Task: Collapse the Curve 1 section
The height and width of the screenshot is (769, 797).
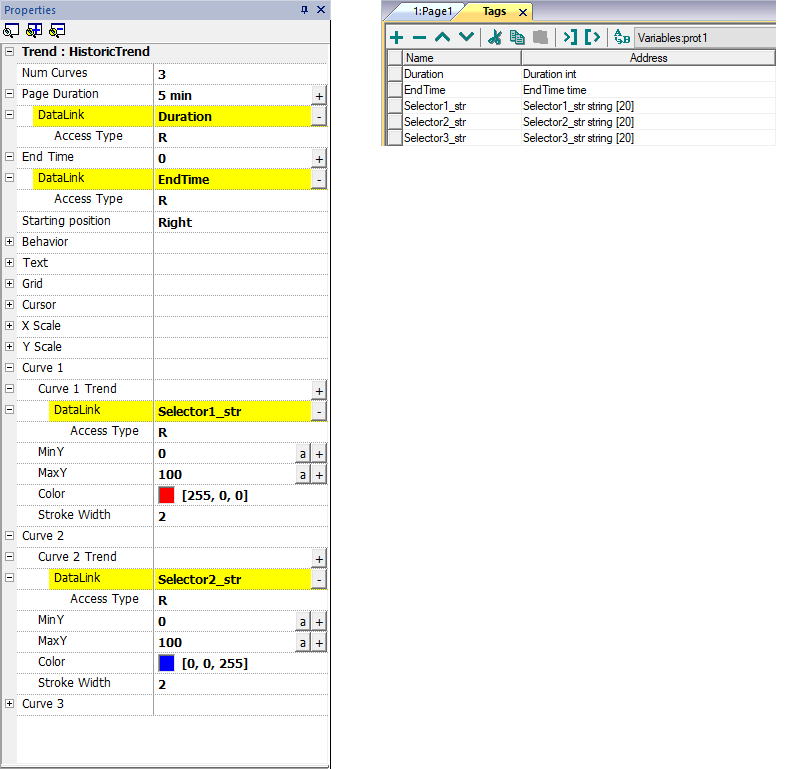Action: 10,368
